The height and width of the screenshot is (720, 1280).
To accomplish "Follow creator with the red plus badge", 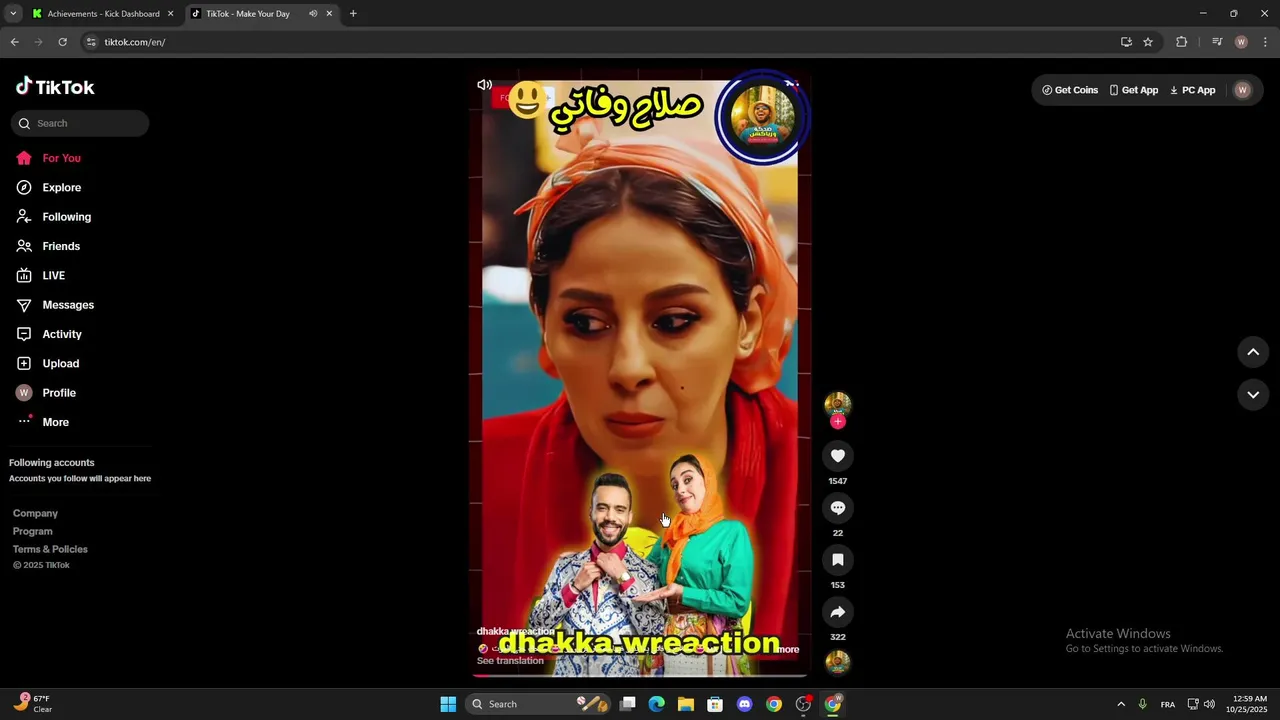I will pyautogui.click(x=838, y=422).
